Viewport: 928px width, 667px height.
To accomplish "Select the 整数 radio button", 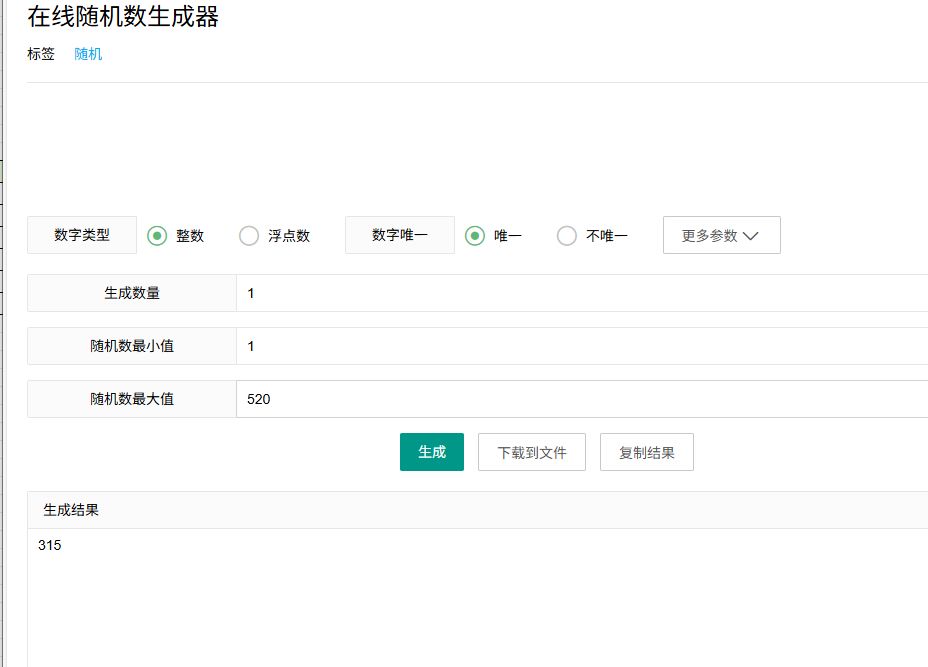I will (157, 236).
